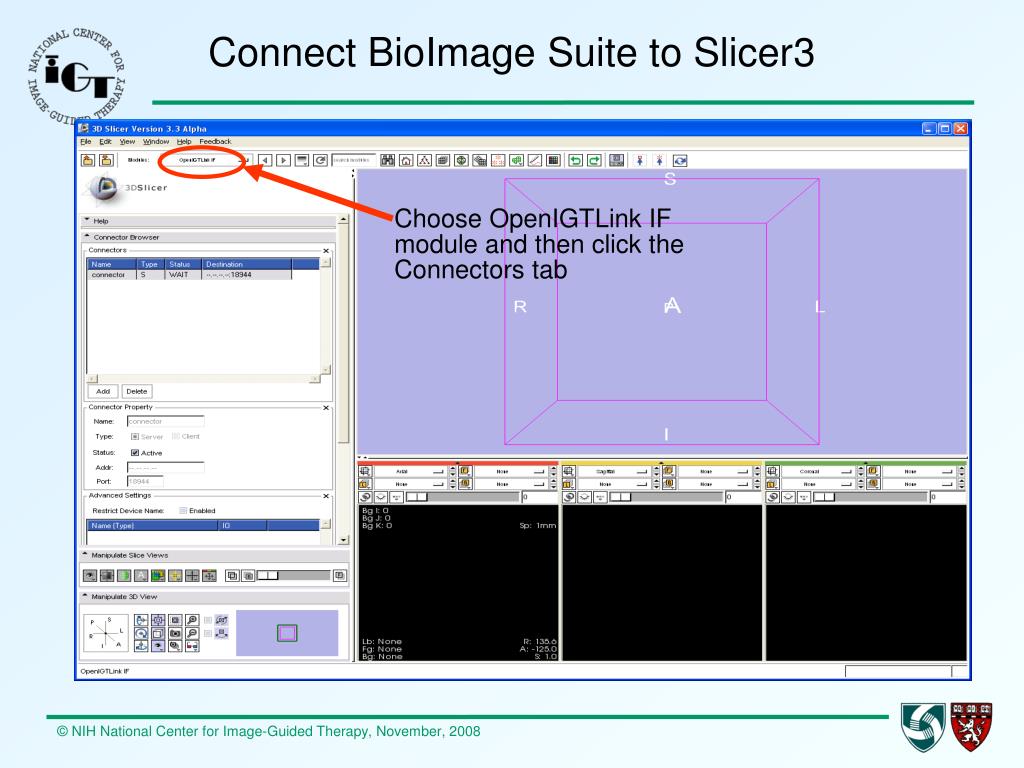1024x768 pixels.
Task: Click the first Manipulate Slice Views icon
Action: click(x=90, y=575)
